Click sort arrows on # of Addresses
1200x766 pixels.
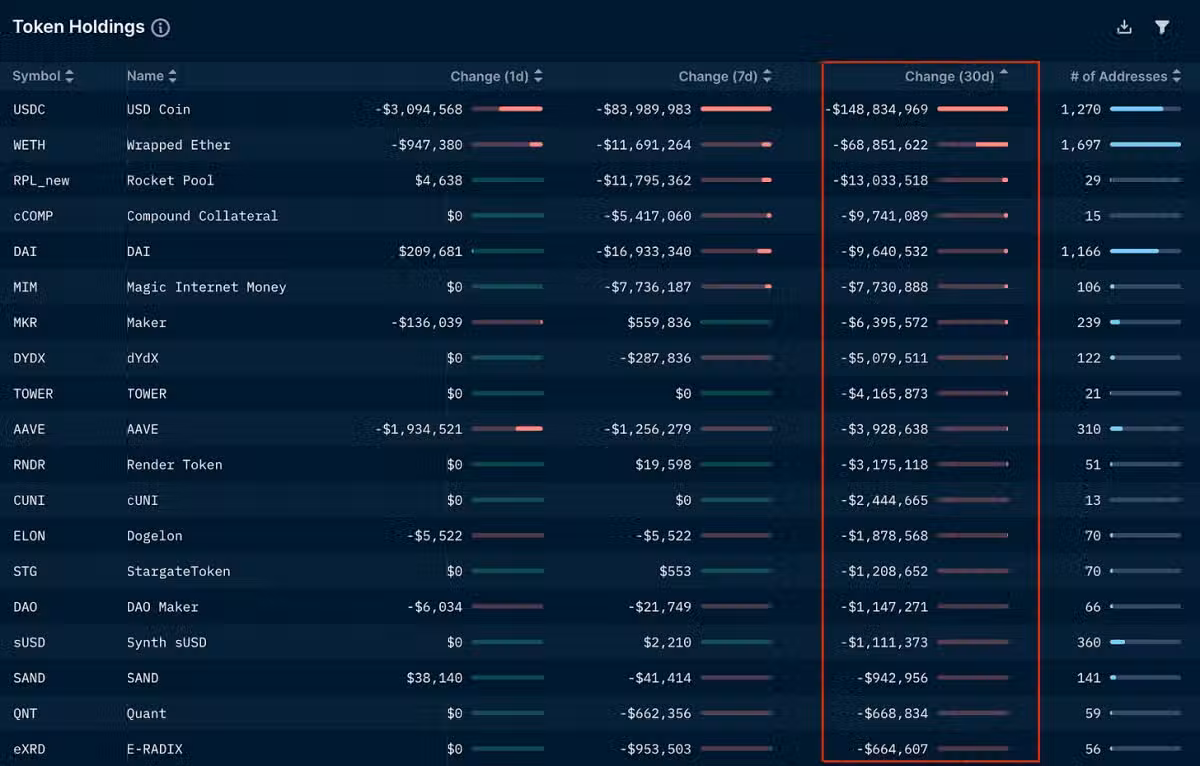(1177, 76)
